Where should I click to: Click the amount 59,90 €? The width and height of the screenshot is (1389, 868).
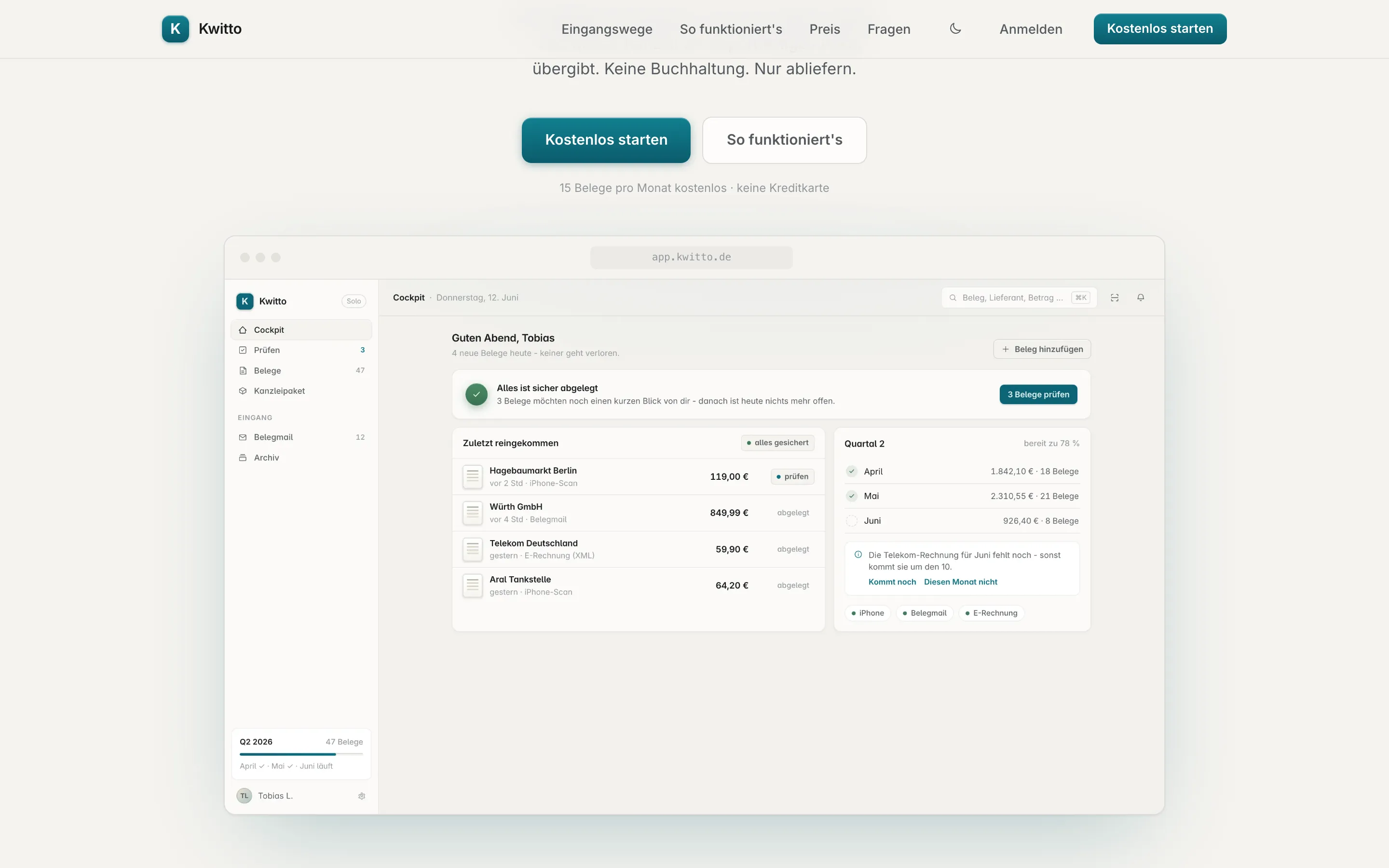coord(732,549)
